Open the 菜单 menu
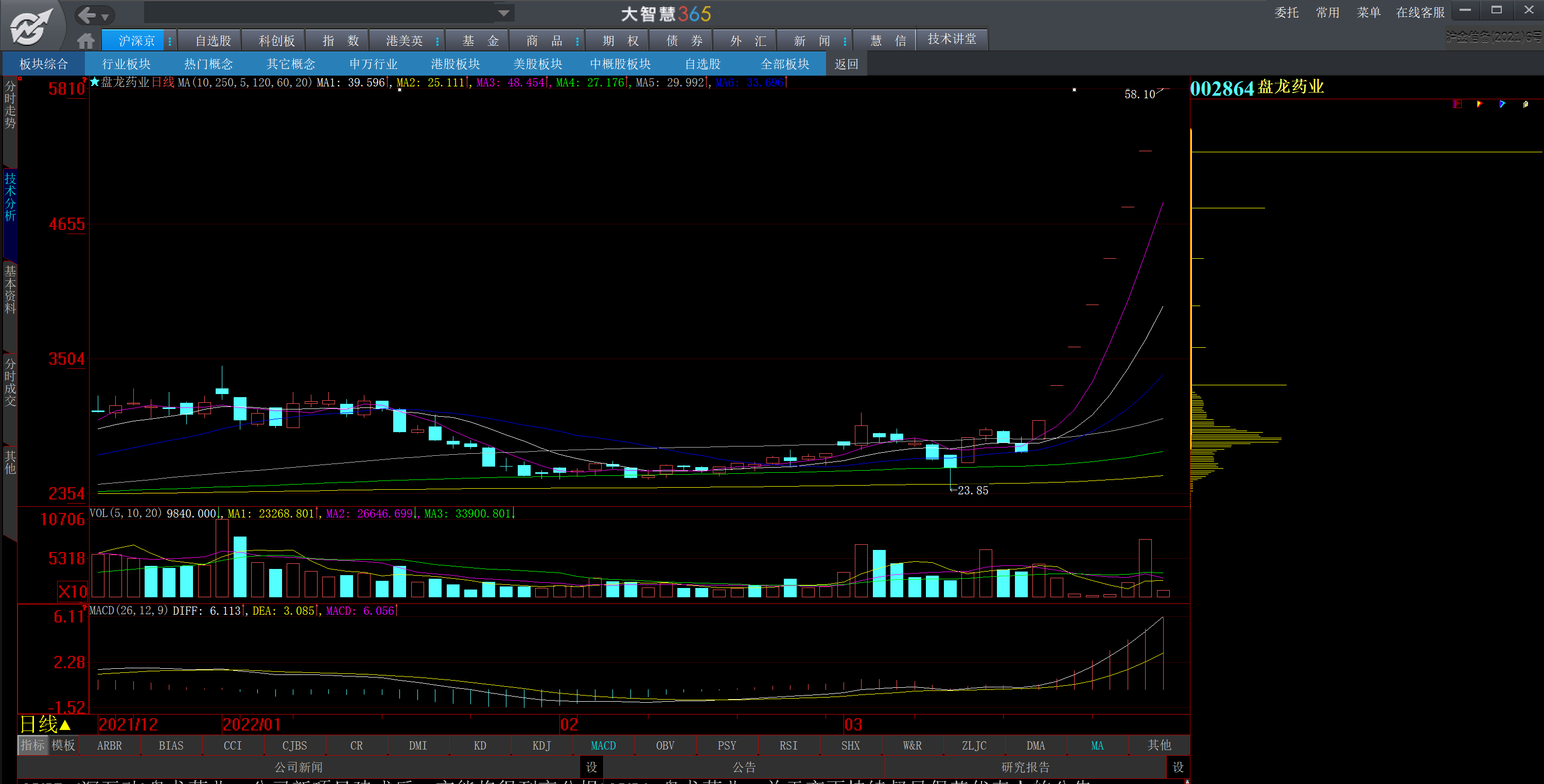The height and width of the screenshot is (784, 1544). pyautogui.click(x=1369, y=12)
